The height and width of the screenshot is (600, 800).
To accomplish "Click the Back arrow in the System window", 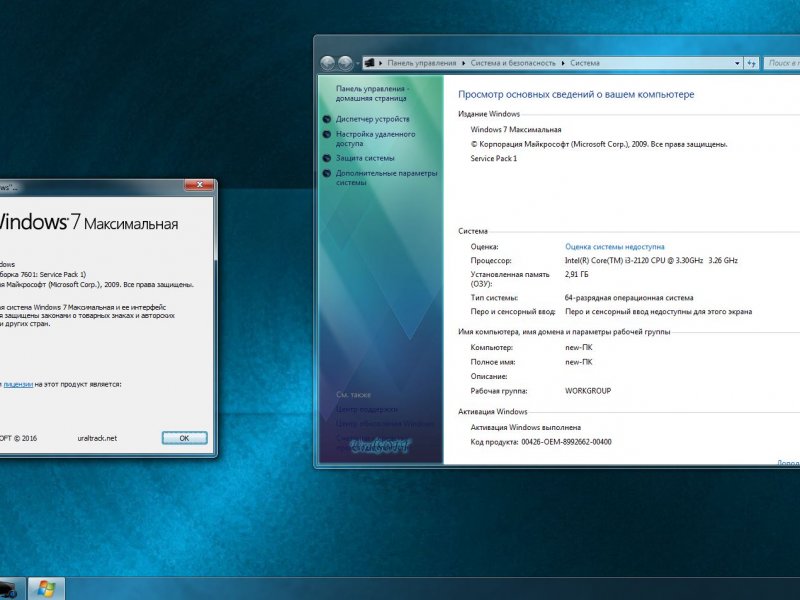I will (328, 63).
